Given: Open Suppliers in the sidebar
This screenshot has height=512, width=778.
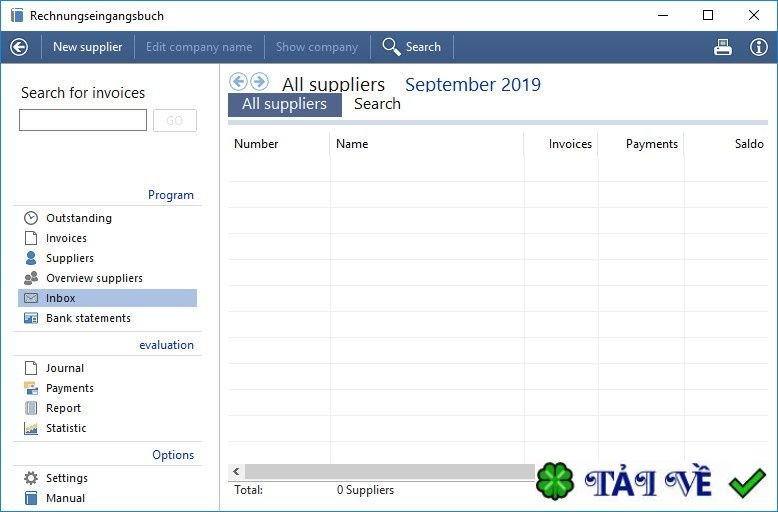Looking at the screenshot, I should [x=70, y=258].
